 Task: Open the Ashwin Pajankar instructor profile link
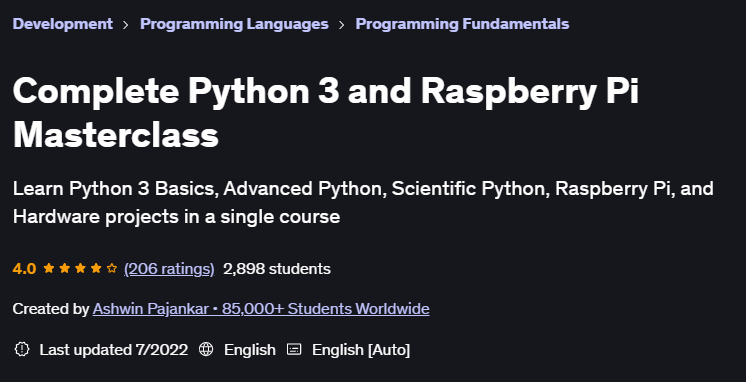261,309
